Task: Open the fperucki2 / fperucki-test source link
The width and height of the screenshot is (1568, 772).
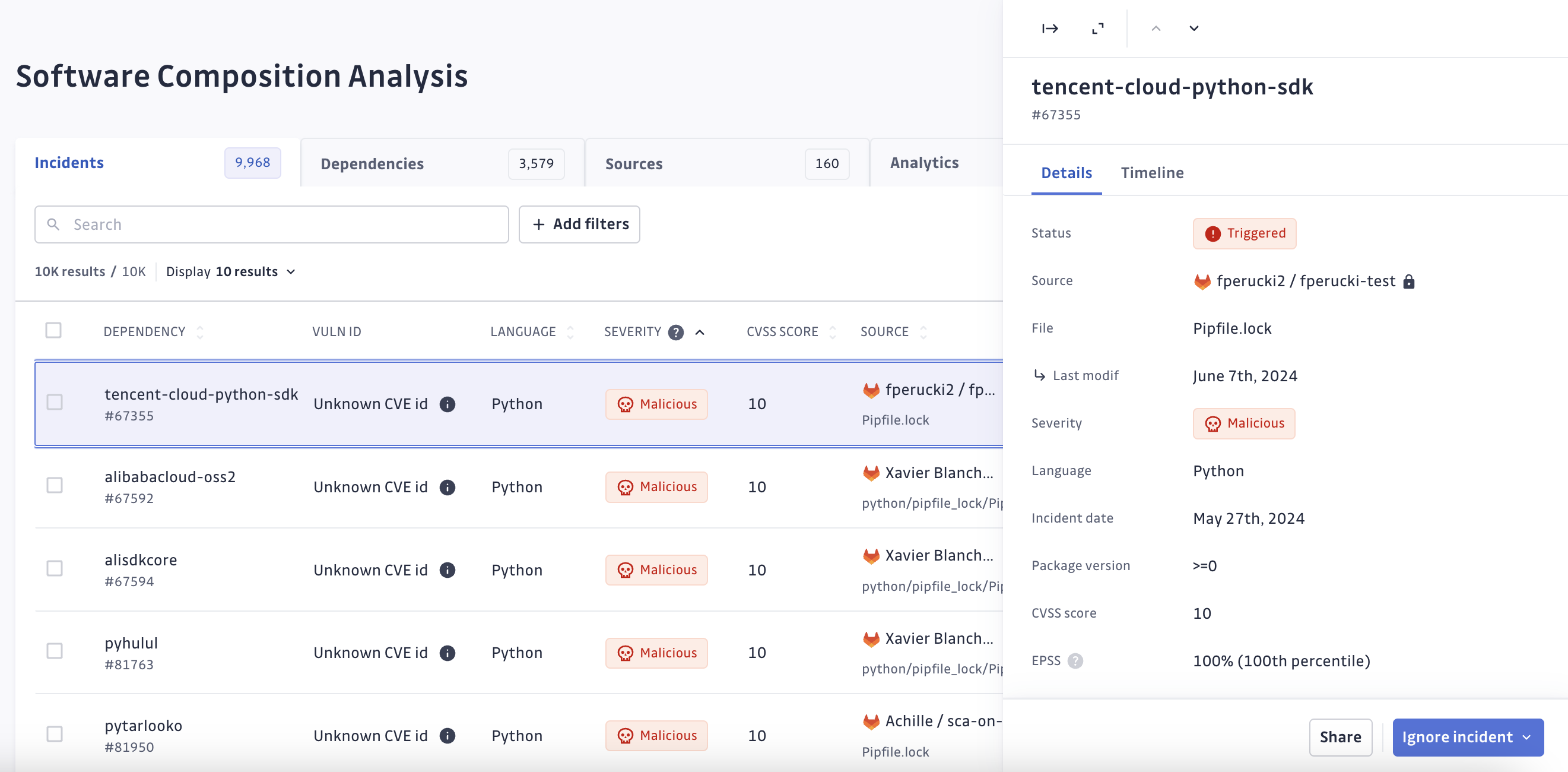Action: tap(1306, 281)
